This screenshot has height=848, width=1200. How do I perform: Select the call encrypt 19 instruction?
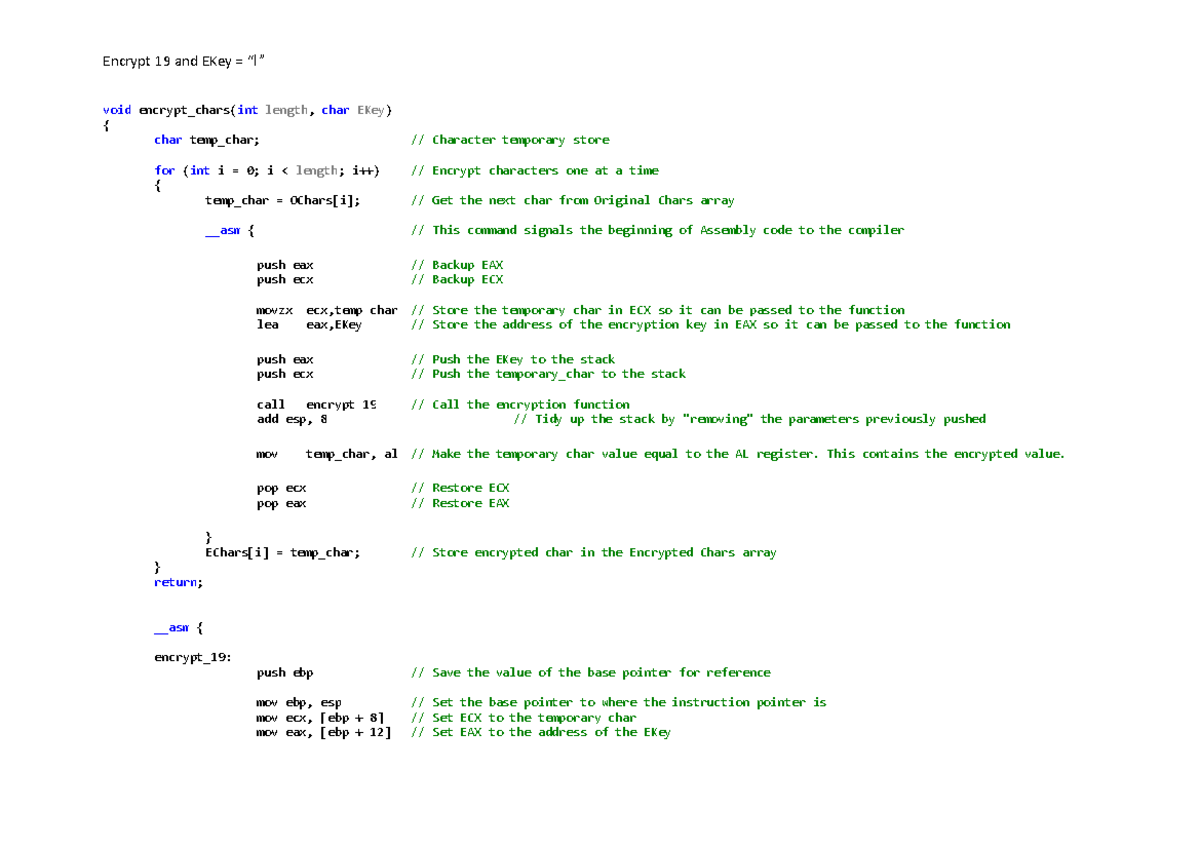click(315, 404)
